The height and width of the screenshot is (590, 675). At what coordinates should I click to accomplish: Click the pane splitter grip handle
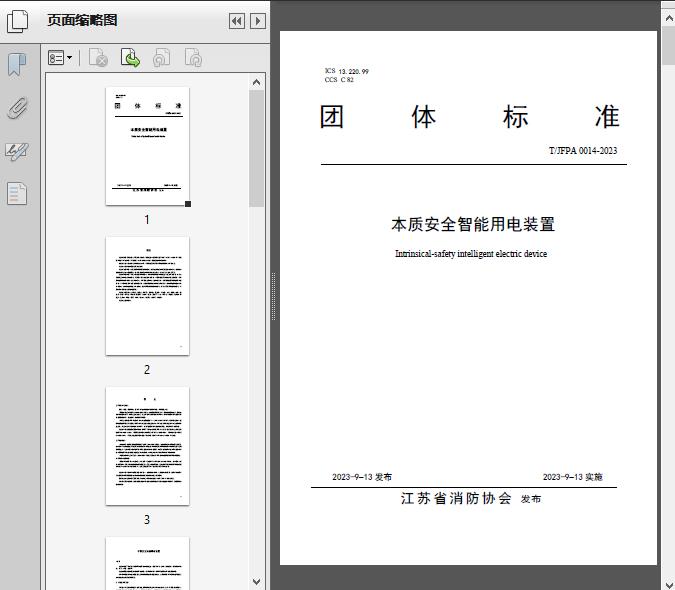(273, 297)
